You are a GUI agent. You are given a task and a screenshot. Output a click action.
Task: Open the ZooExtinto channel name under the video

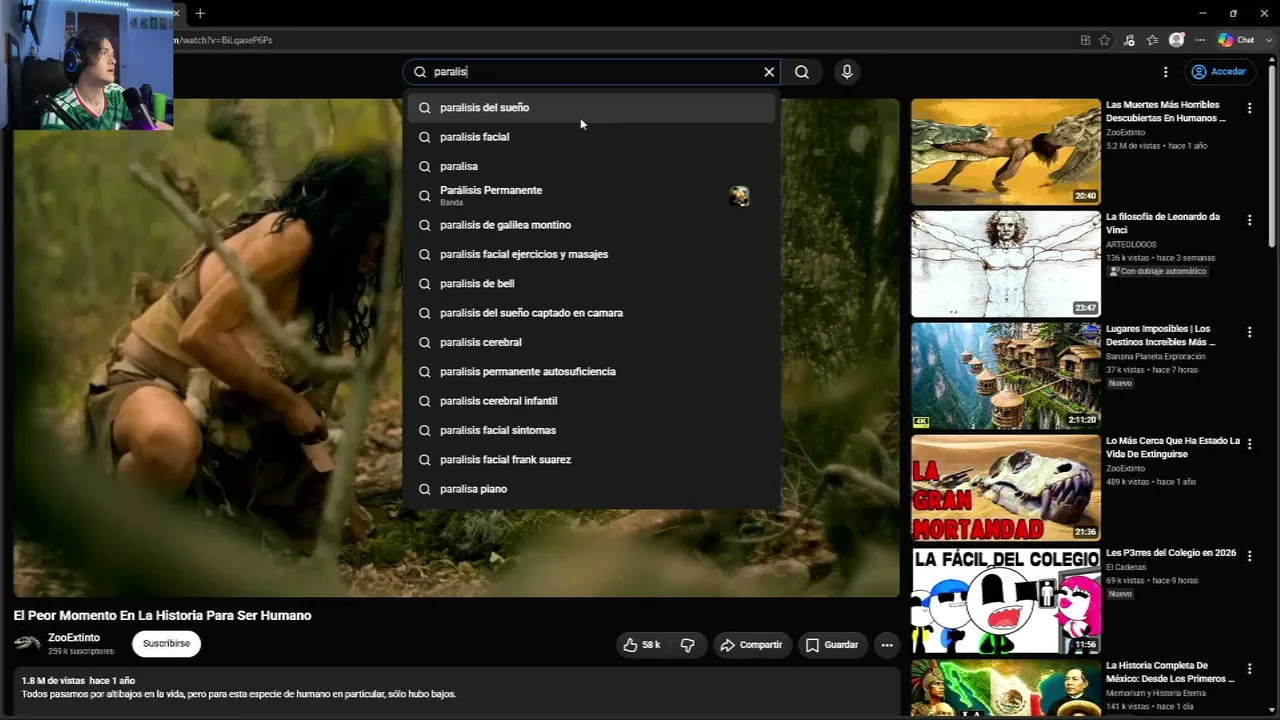click(x=74, y=638)
